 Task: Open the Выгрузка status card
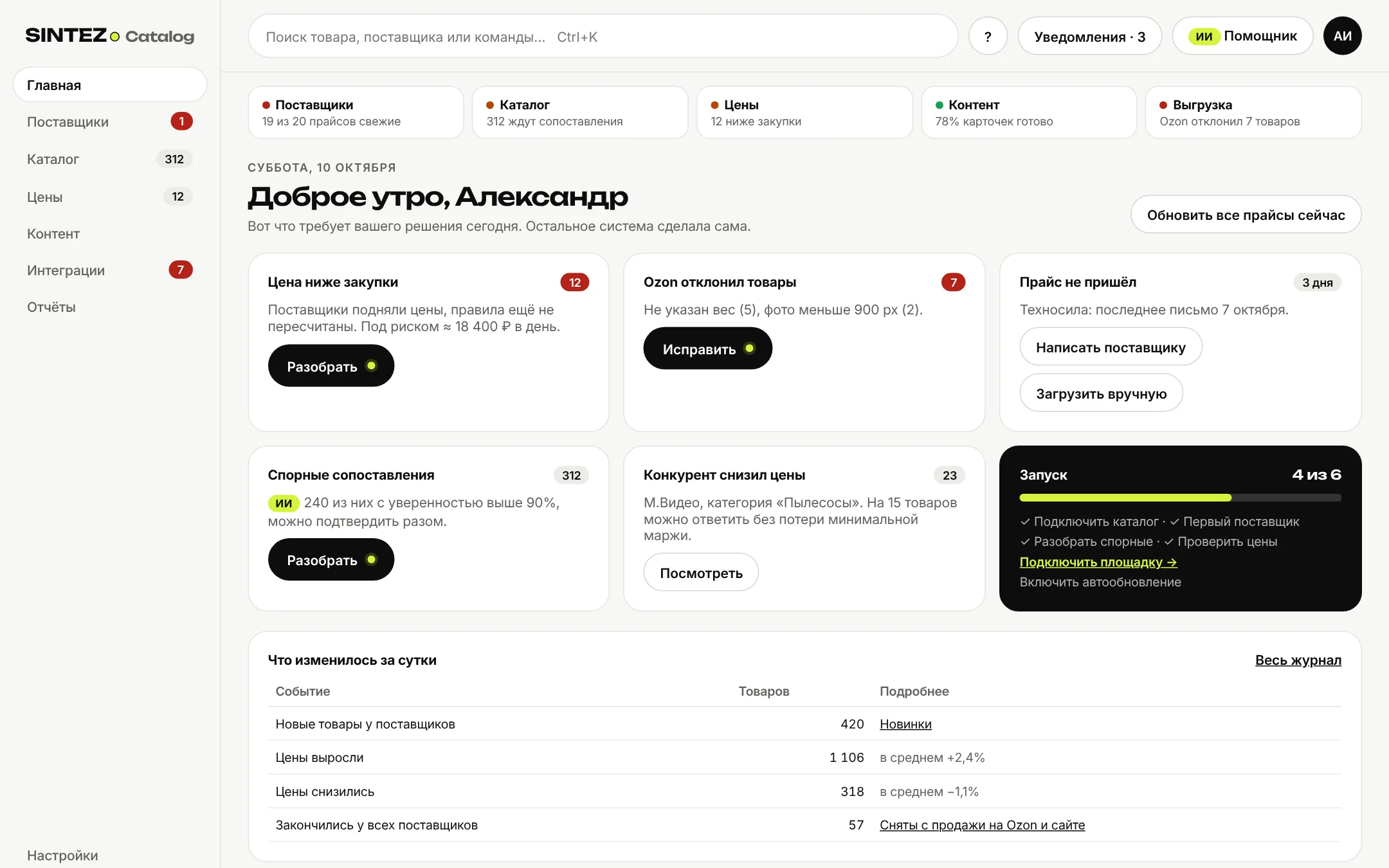(1253, 113)
